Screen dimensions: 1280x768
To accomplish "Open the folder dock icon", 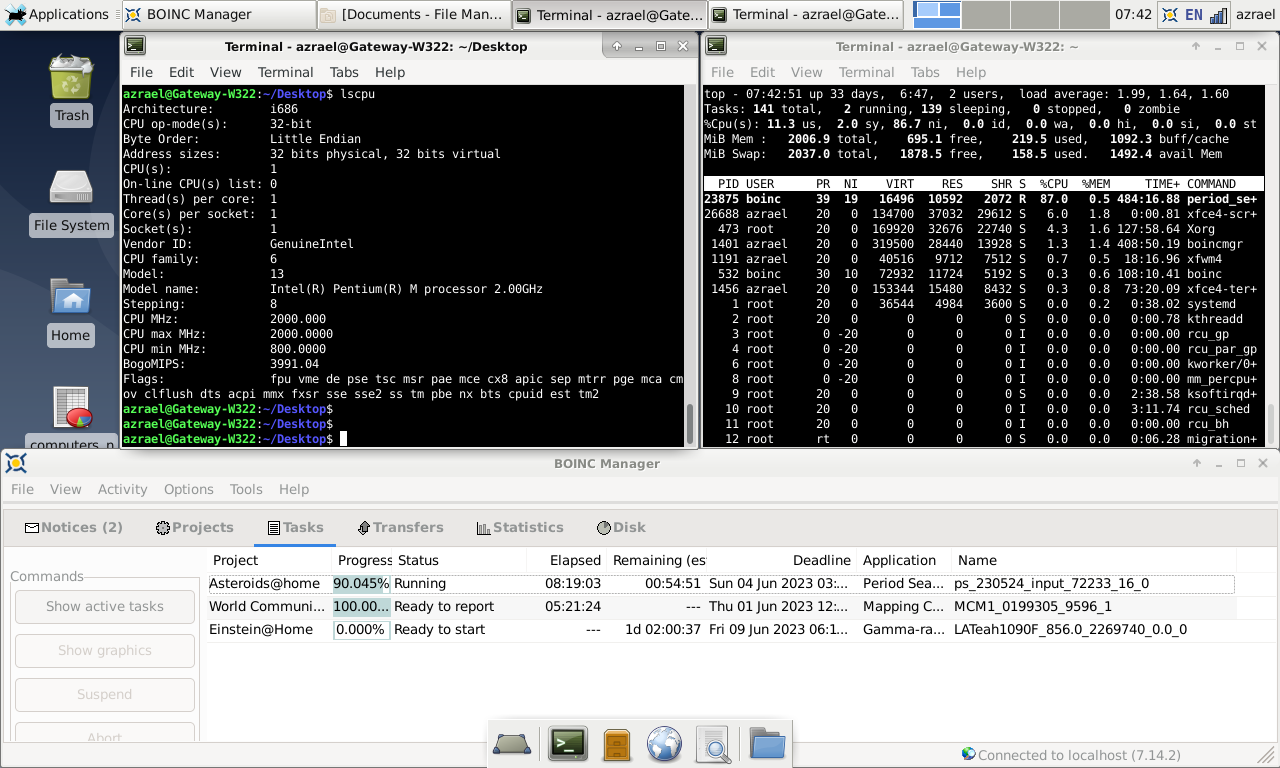I will click(767, 744).
